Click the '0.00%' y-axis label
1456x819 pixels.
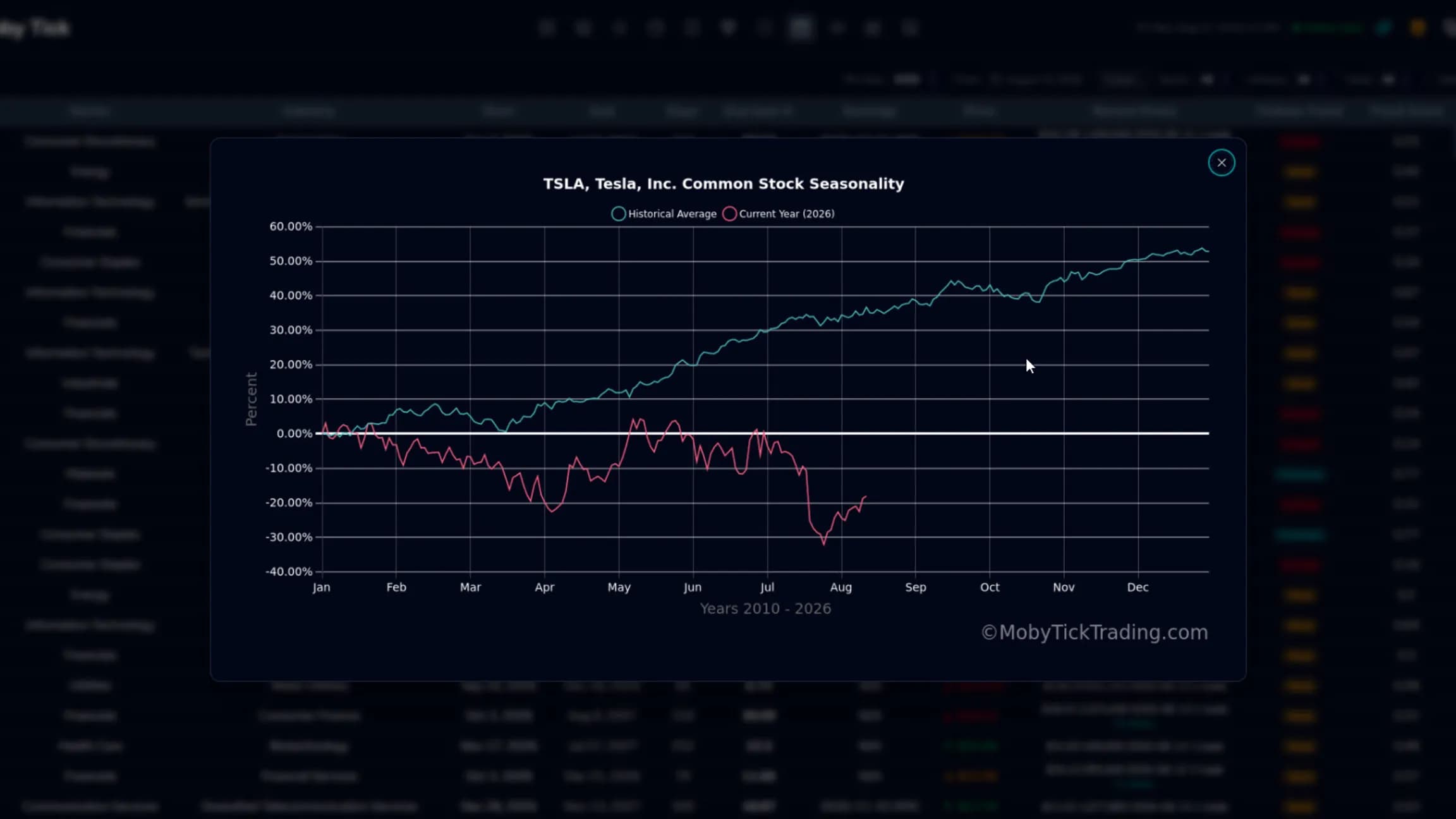[294, 434]
